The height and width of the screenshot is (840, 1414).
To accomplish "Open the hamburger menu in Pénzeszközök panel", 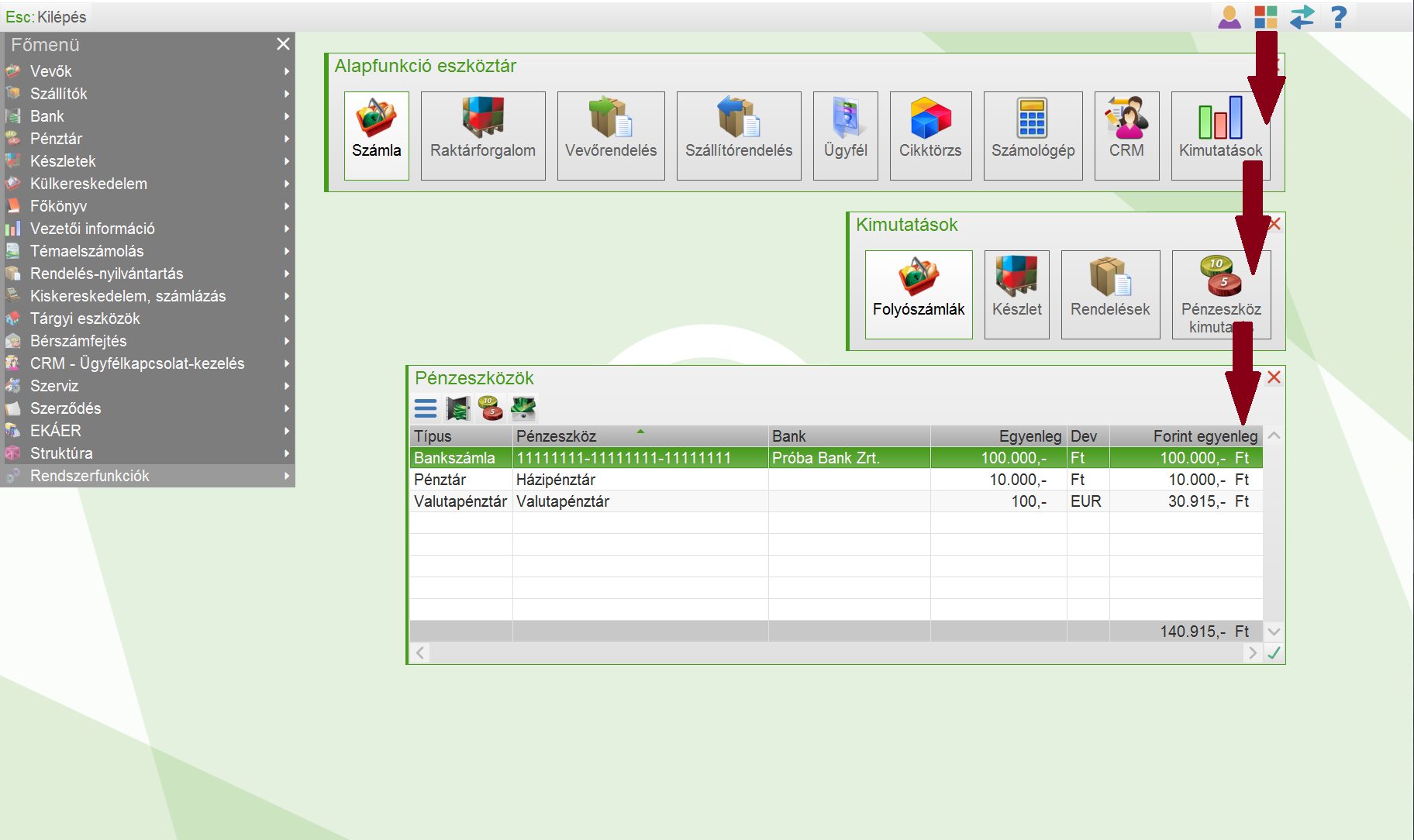I will [426, 408].
